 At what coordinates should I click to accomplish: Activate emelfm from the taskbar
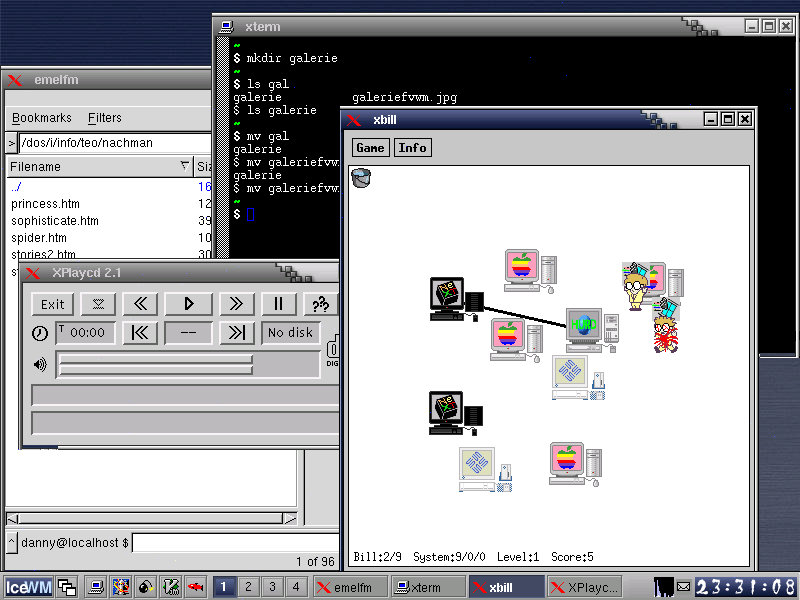coord(351,587)
